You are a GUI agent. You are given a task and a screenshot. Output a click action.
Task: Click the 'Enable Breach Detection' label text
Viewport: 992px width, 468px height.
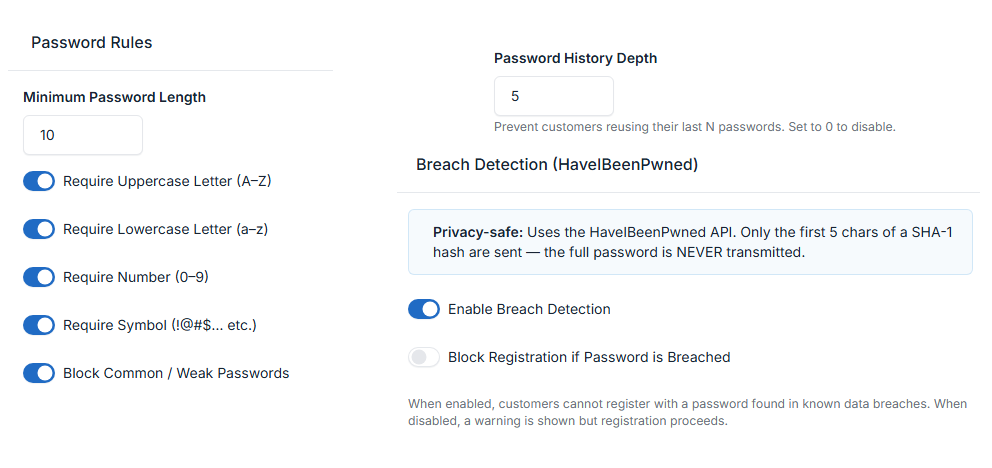(x=529, y=309)
